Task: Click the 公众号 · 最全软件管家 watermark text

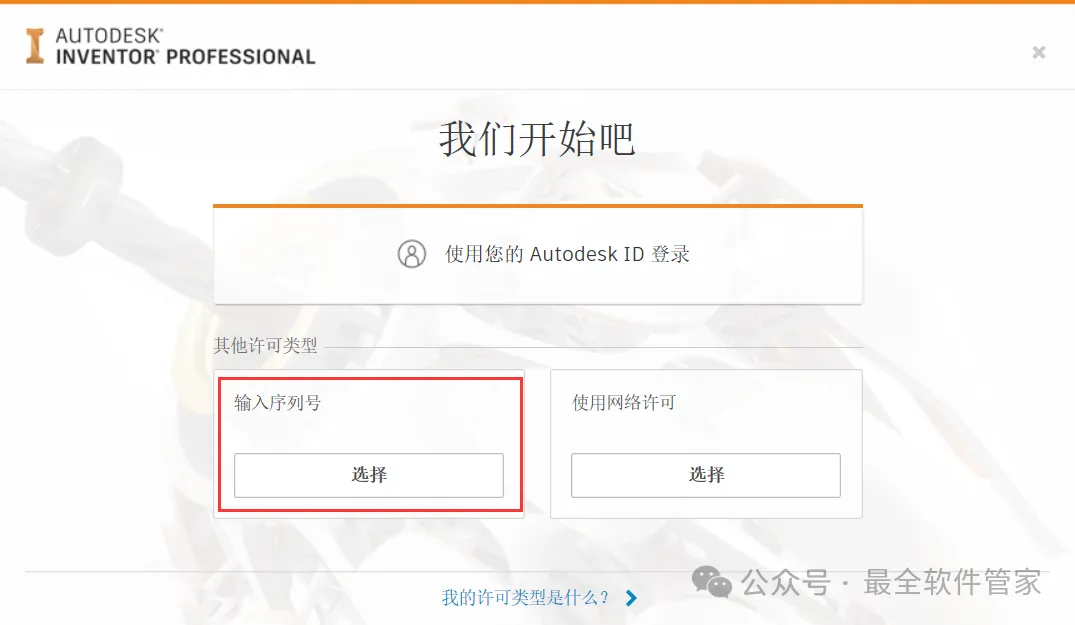Action: (x=891, y=583)
